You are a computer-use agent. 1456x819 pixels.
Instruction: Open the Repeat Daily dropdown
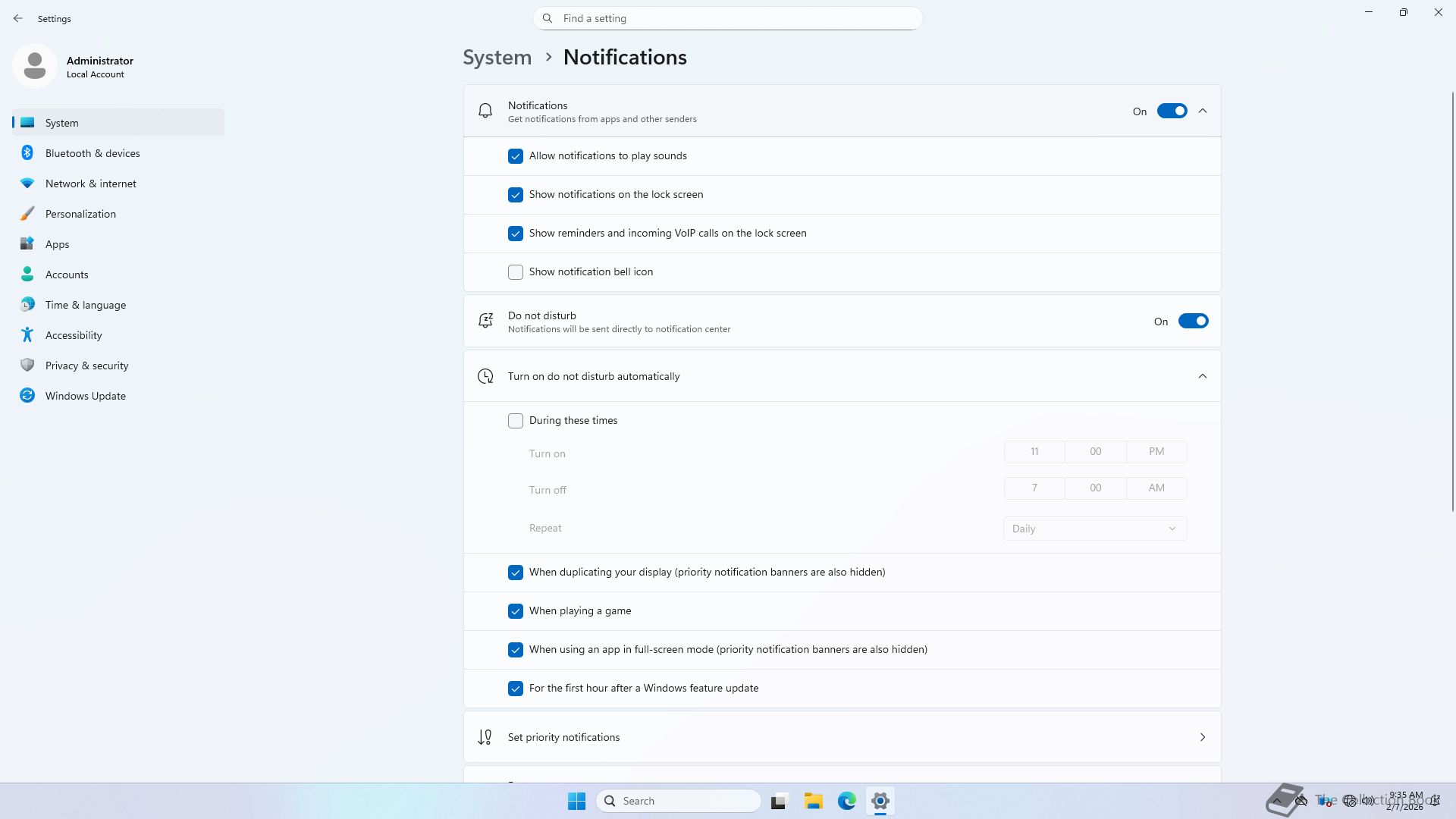coord(1094,529)
